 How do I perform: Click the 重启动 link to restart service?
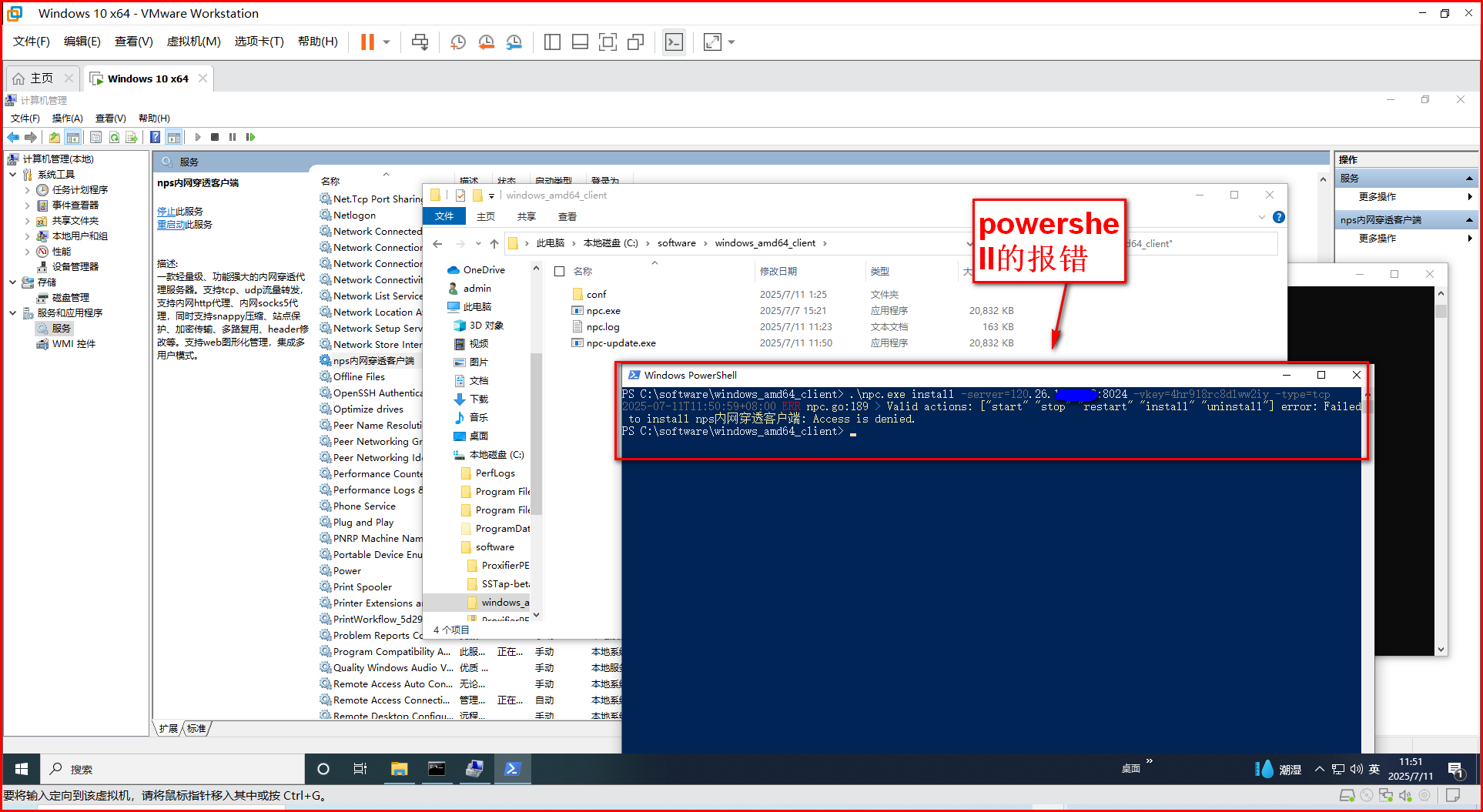pos(171,224)
